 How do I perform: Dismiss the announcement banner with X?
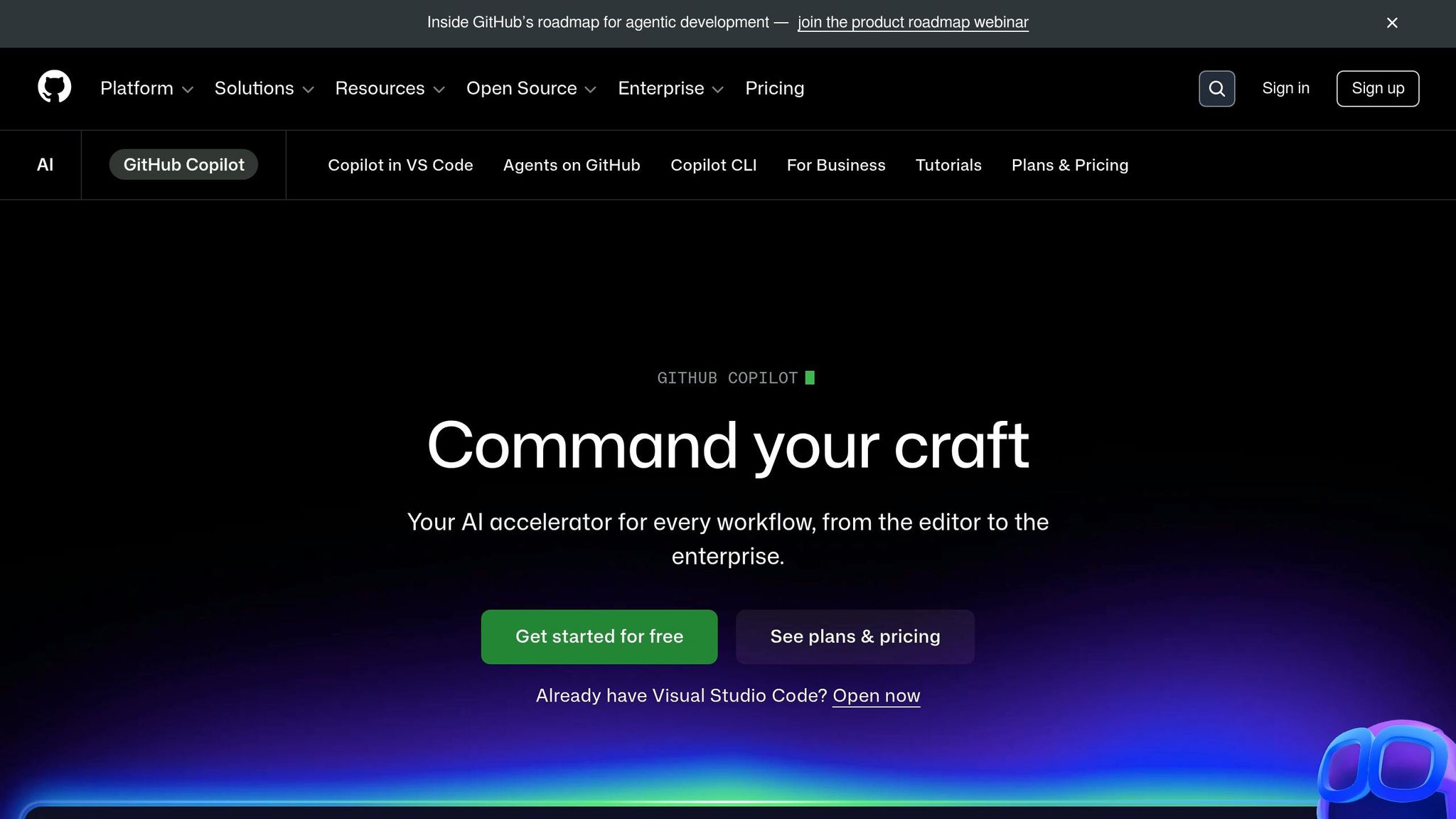tap(1392, 23)
